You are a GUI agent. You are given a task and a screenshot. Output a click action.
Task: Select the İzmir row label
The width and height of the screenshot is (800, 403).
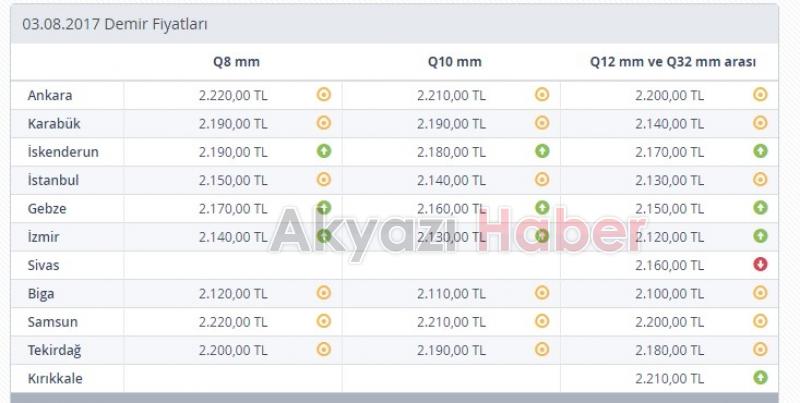pyautogui.click(x=45, y=236)
